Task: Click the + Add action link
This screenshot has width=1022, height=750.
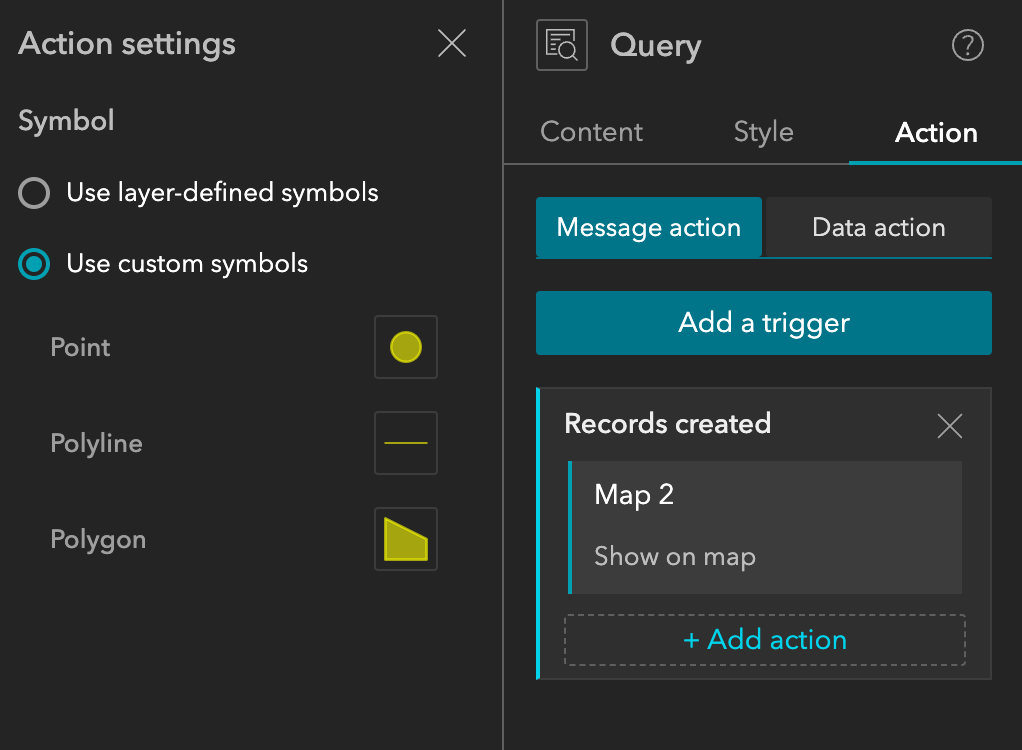Action: pos(765,640)
